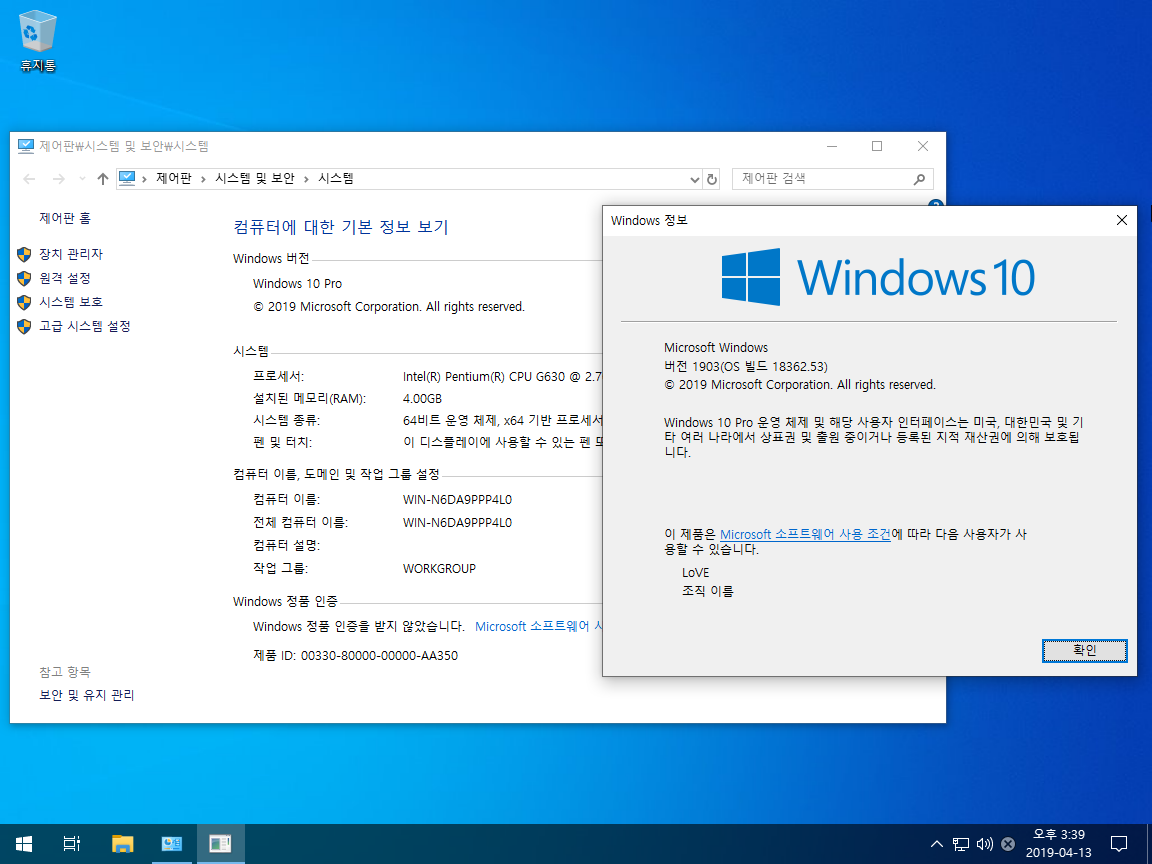Close the Windows 정보 dialog
The height and width of the screenshot is (864, 1152).
click(1121, 220)
